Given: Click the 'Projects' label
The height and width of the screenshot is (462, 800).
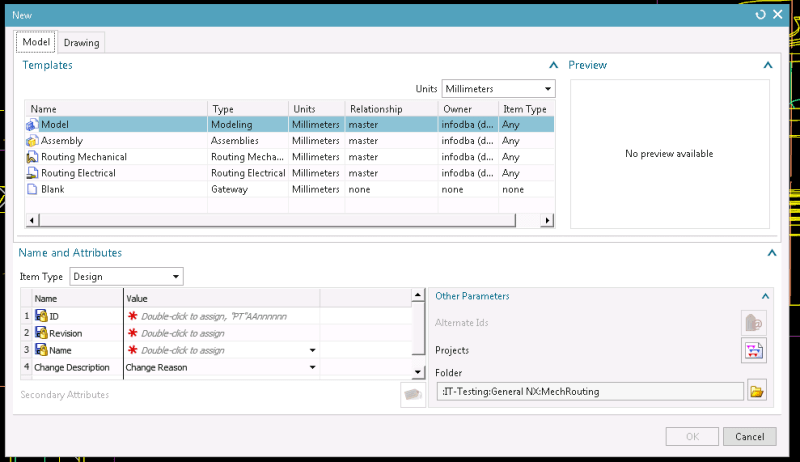Looking at the screenshot, I should pyautogui.click(x=452, y=350).
